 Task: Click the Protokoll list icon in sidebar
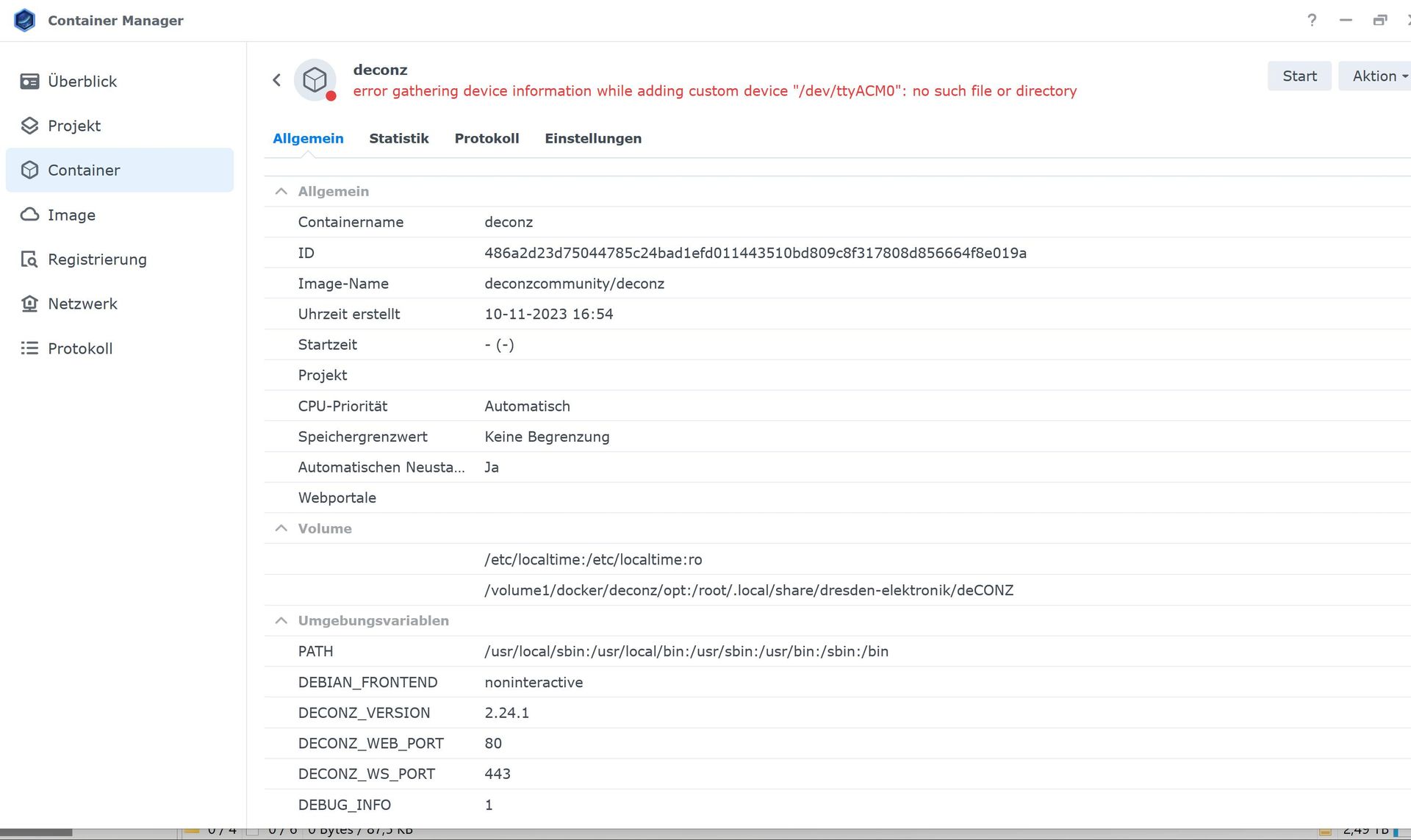(x=29, y=348)
